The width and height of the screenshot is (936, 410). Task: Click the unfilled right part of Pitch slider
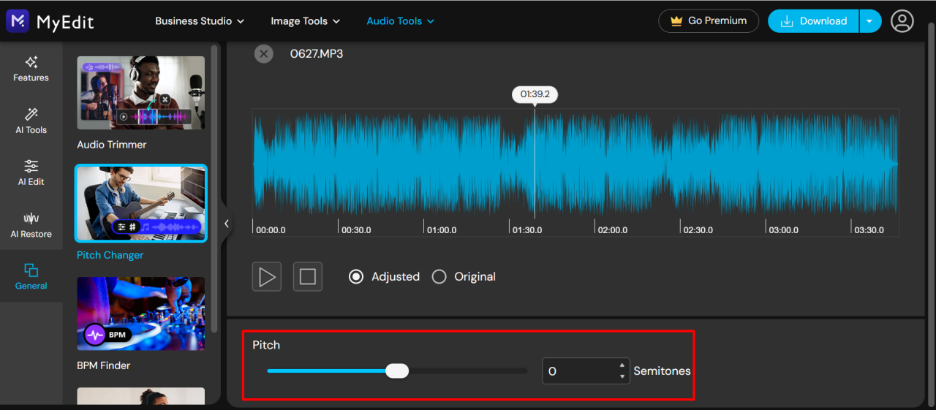[468, 371]
